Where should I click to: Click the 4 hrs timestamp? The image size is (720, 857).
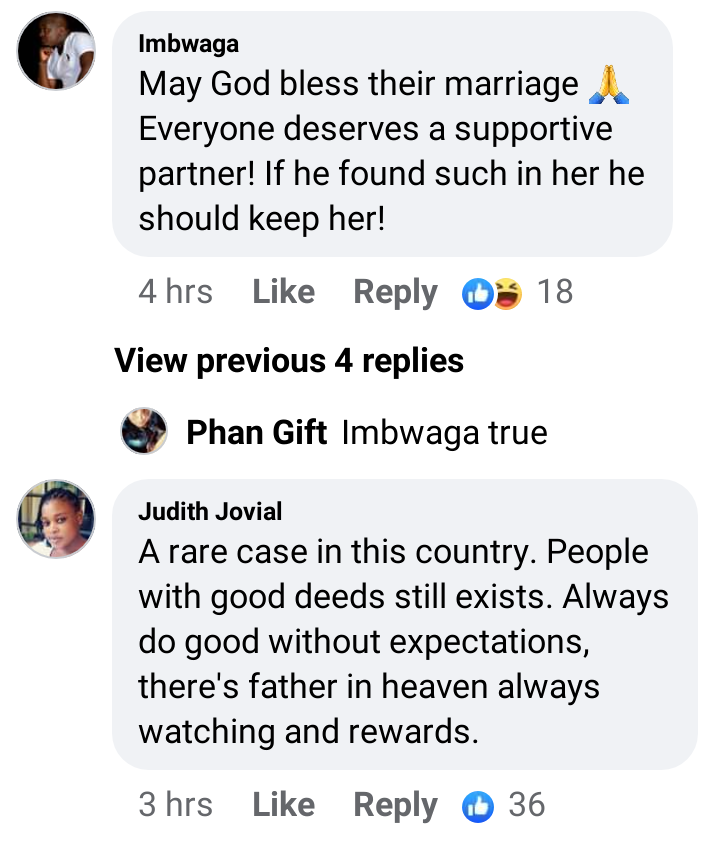click(x=175, y=292)
